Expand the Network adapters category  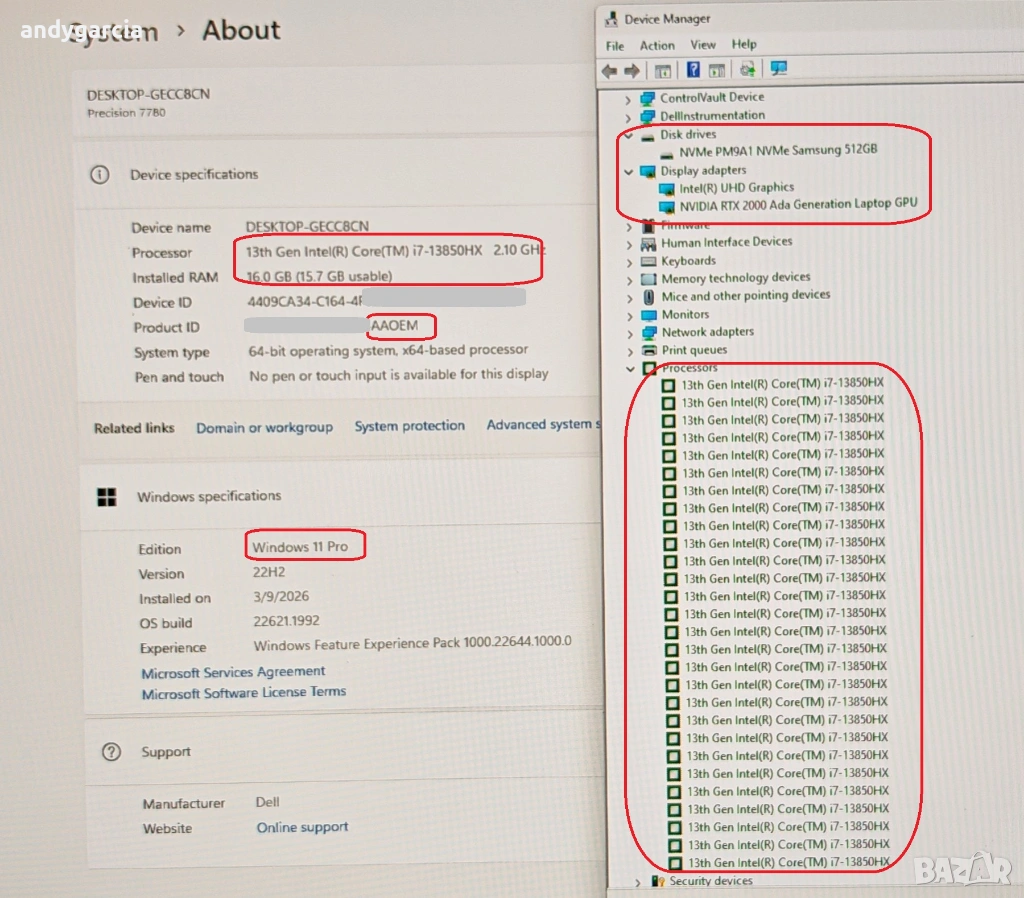click(629, 332)
